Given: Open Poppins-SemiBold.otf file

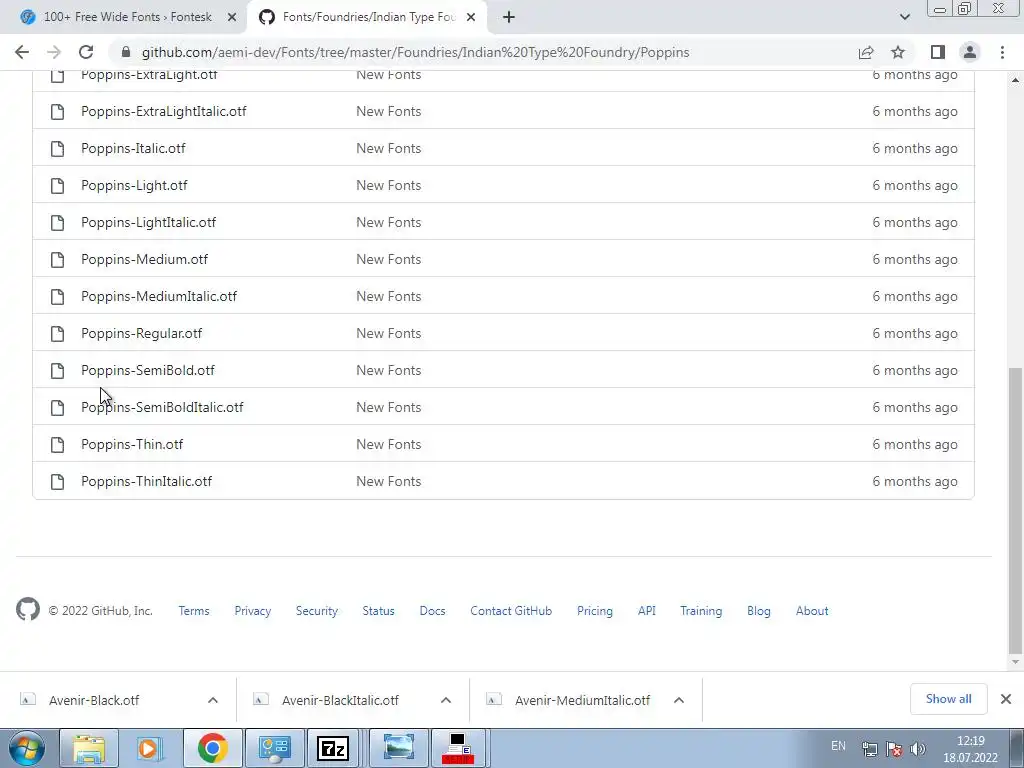Looking at the screenshot, I should 148,370.
